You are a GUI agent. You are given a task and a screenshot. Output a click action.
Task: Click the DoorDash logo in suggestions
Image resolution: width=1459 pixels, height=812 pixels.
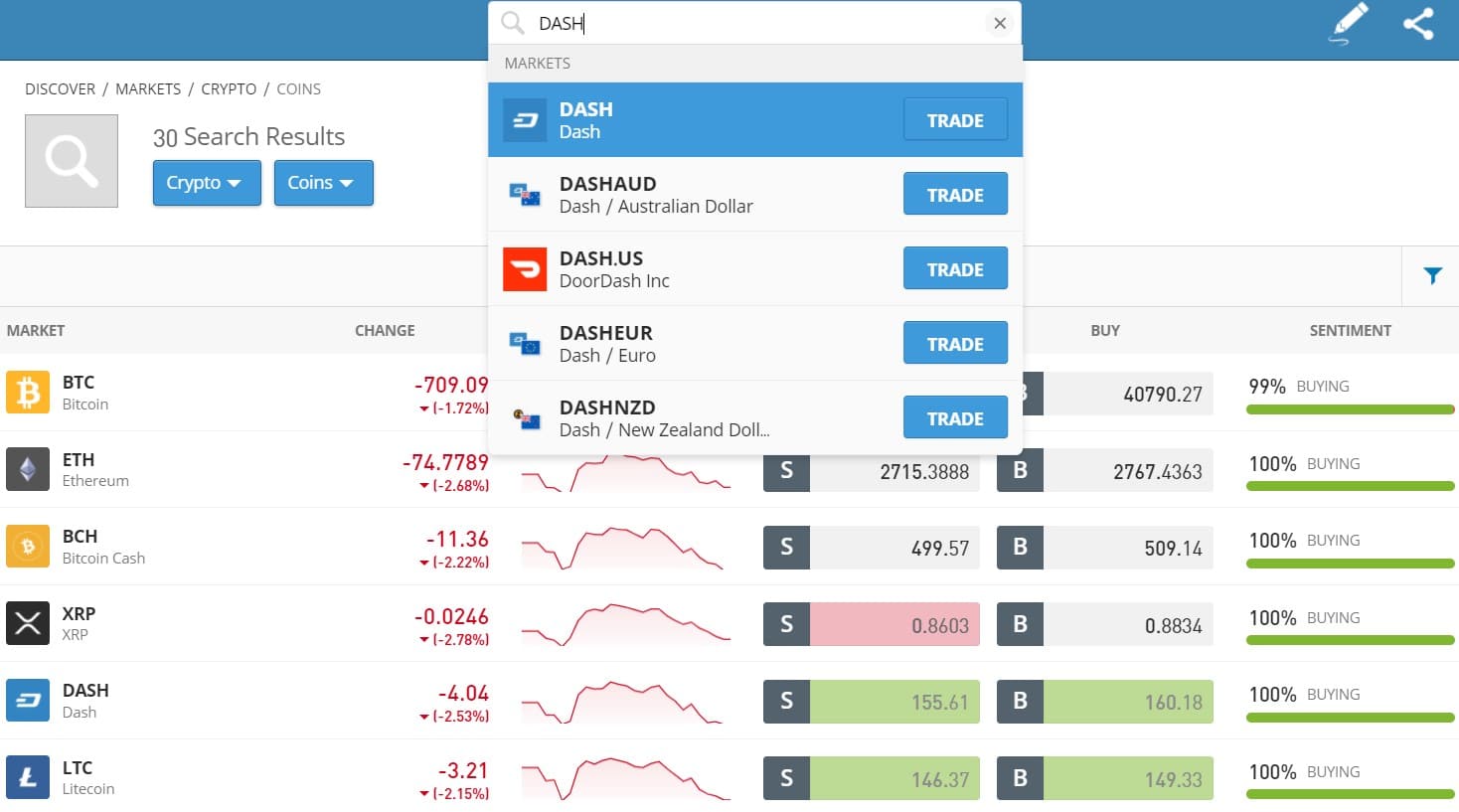point(525,269)
